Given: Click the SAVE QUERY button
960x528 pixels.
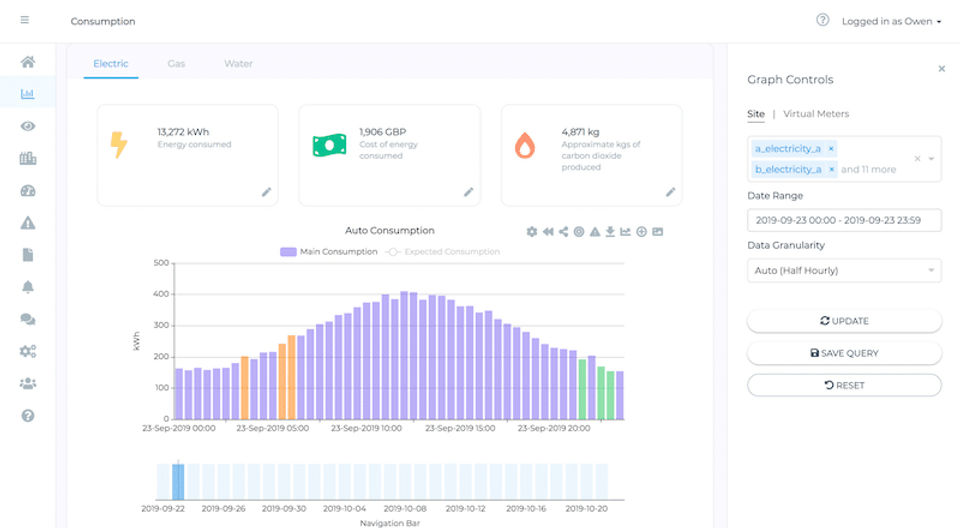Looking at the screenshot, I should coord(844,353).
